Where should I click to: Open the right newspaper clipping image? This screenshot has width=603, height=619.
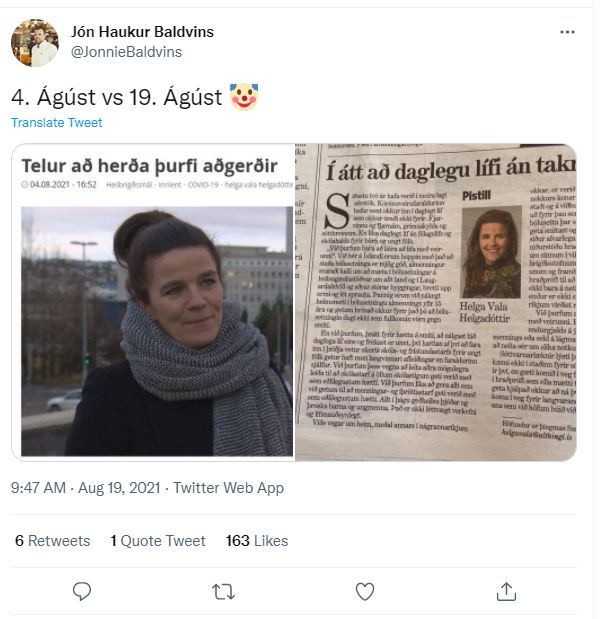click(436, 302)
